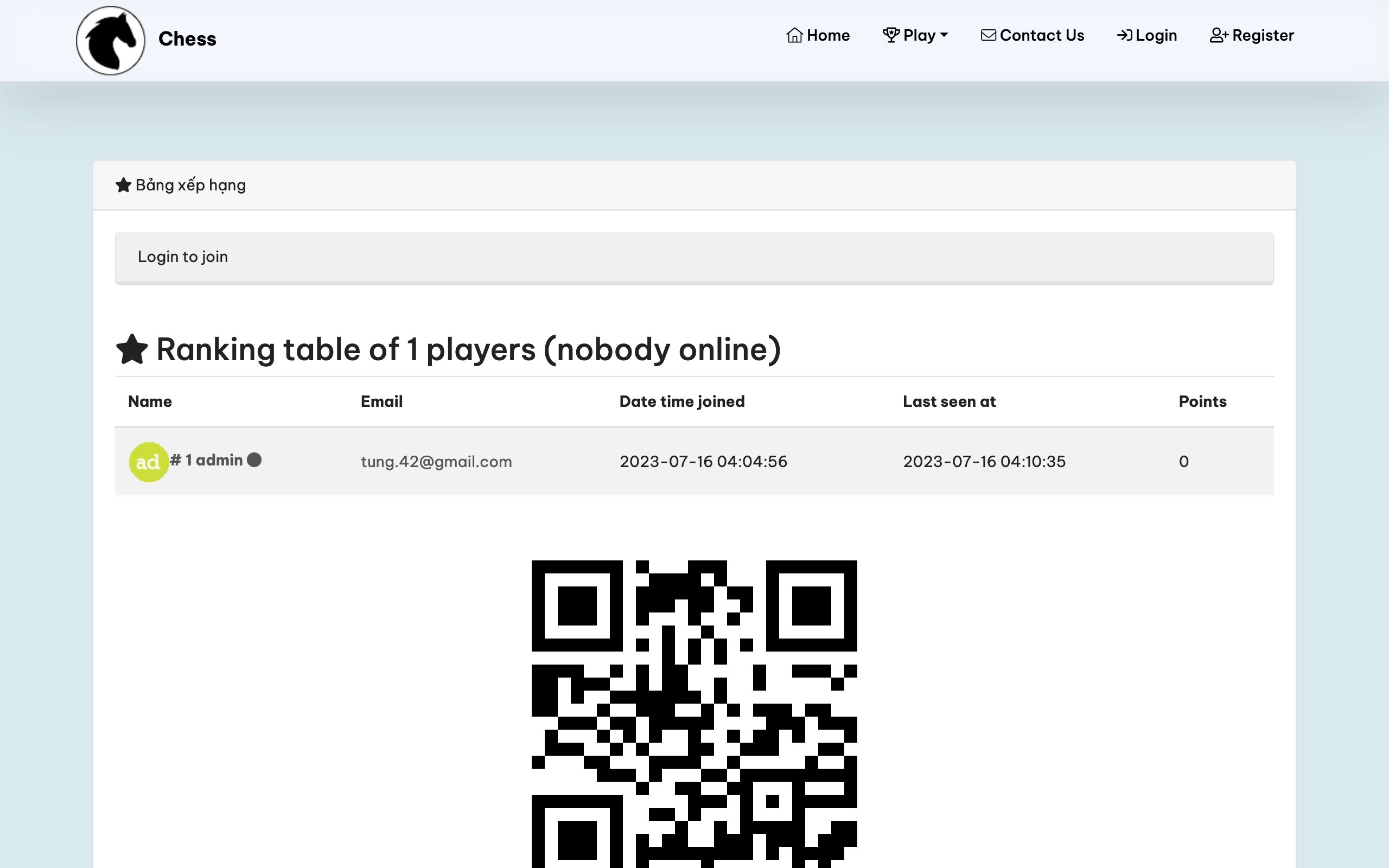Open the # 1 admin player name
This screenshot has width=1389, height=868.
[206, 461]
